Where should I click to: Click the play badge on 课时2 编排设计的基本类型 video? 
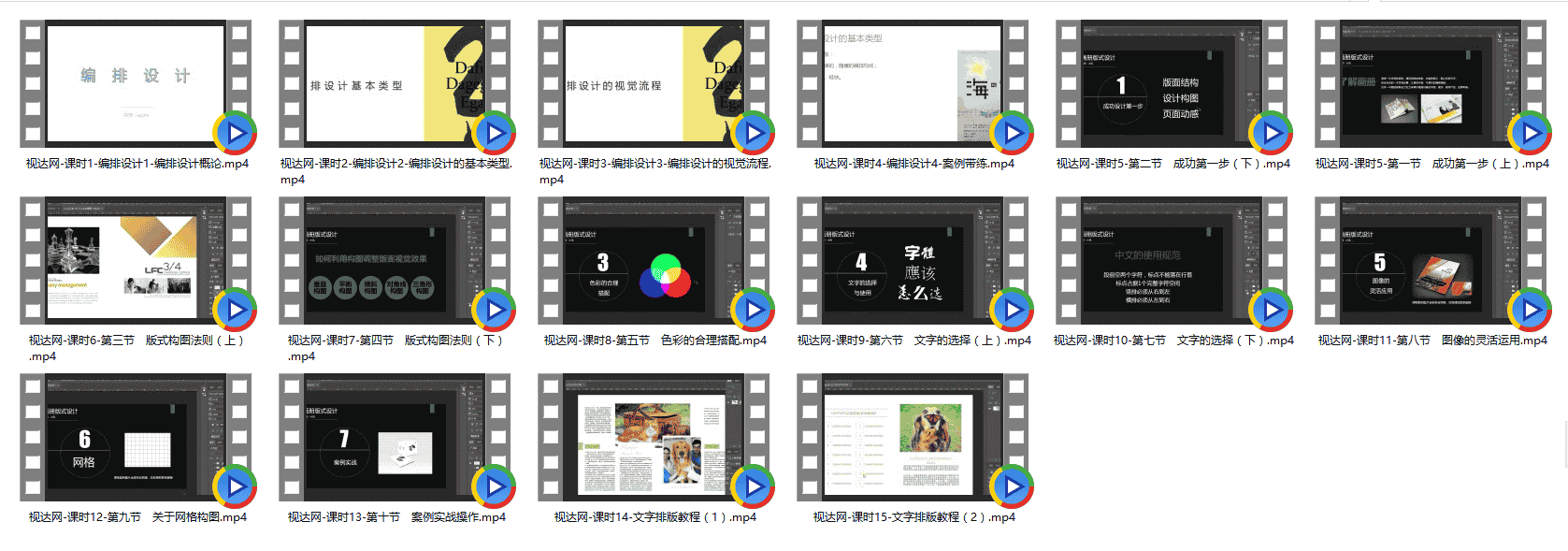coord(494,133)
